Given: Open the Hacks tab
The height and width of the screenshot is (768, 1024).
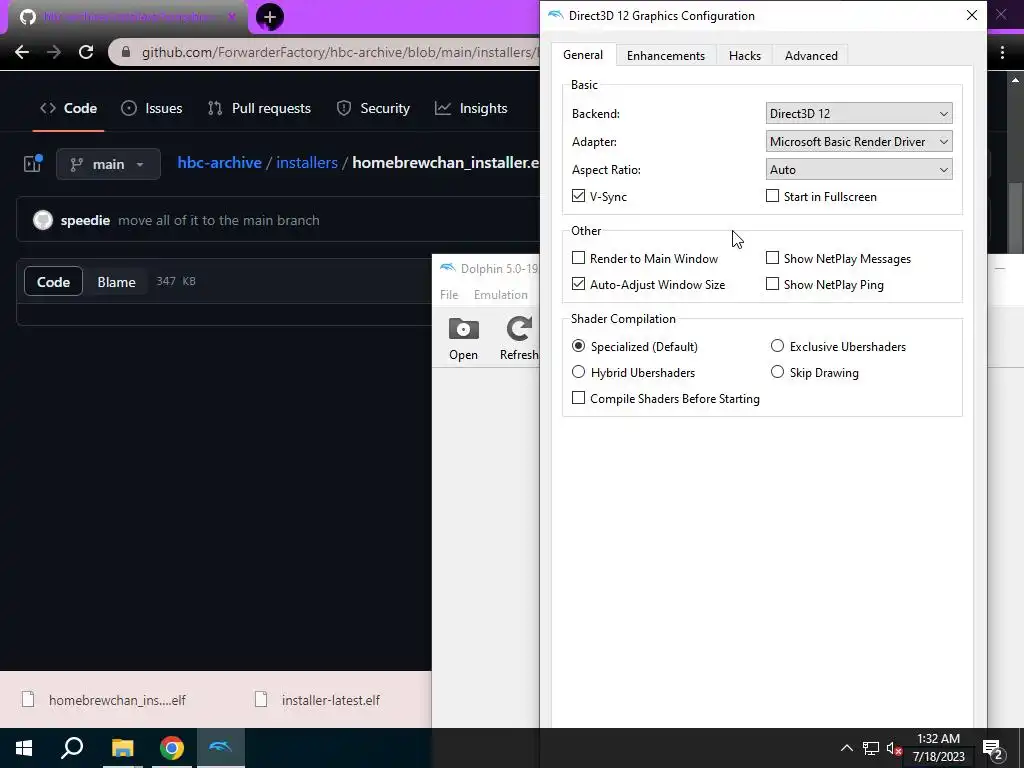Looking at the screenshot, I should click(744, 56).
